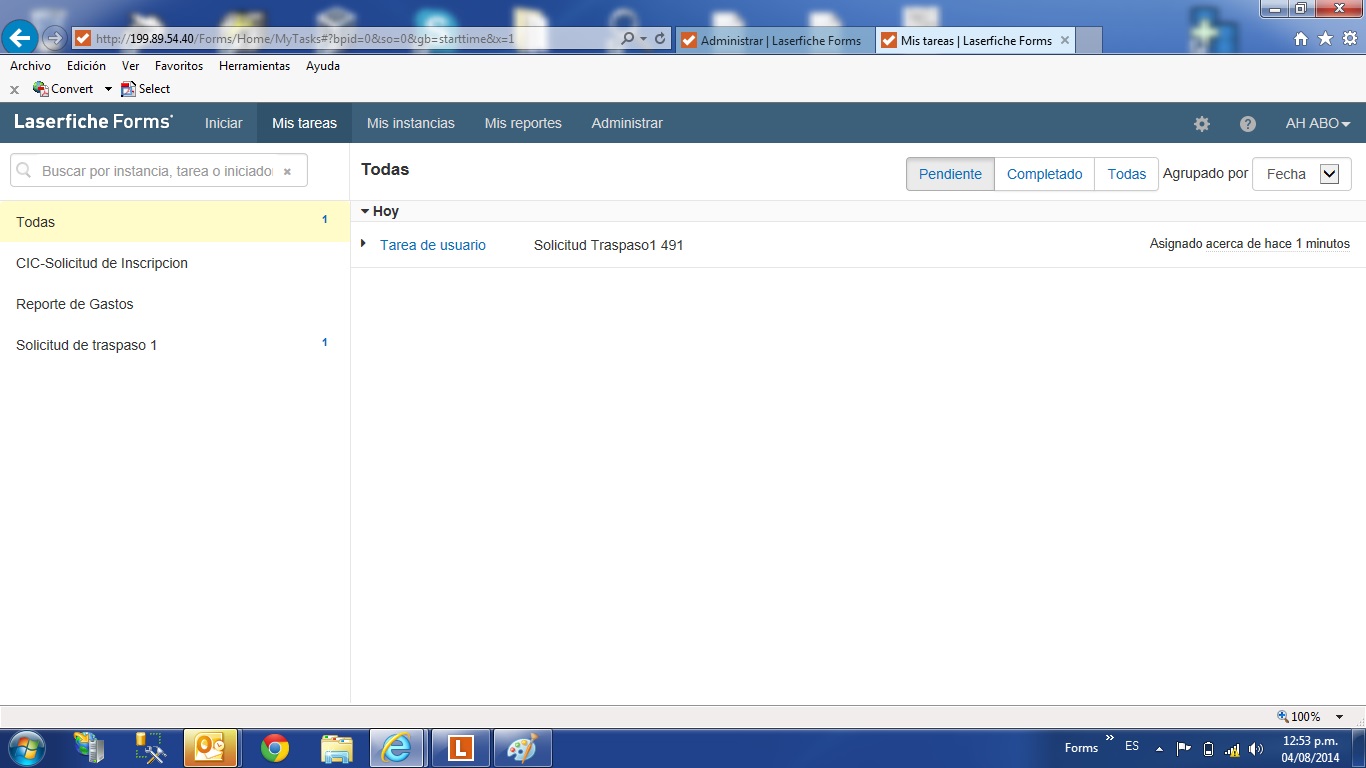Image resolution: width=1366 pixels, height=768 pixels.
Task: Open the file explorer folder taskbar icon
Action: click(337, 748)
